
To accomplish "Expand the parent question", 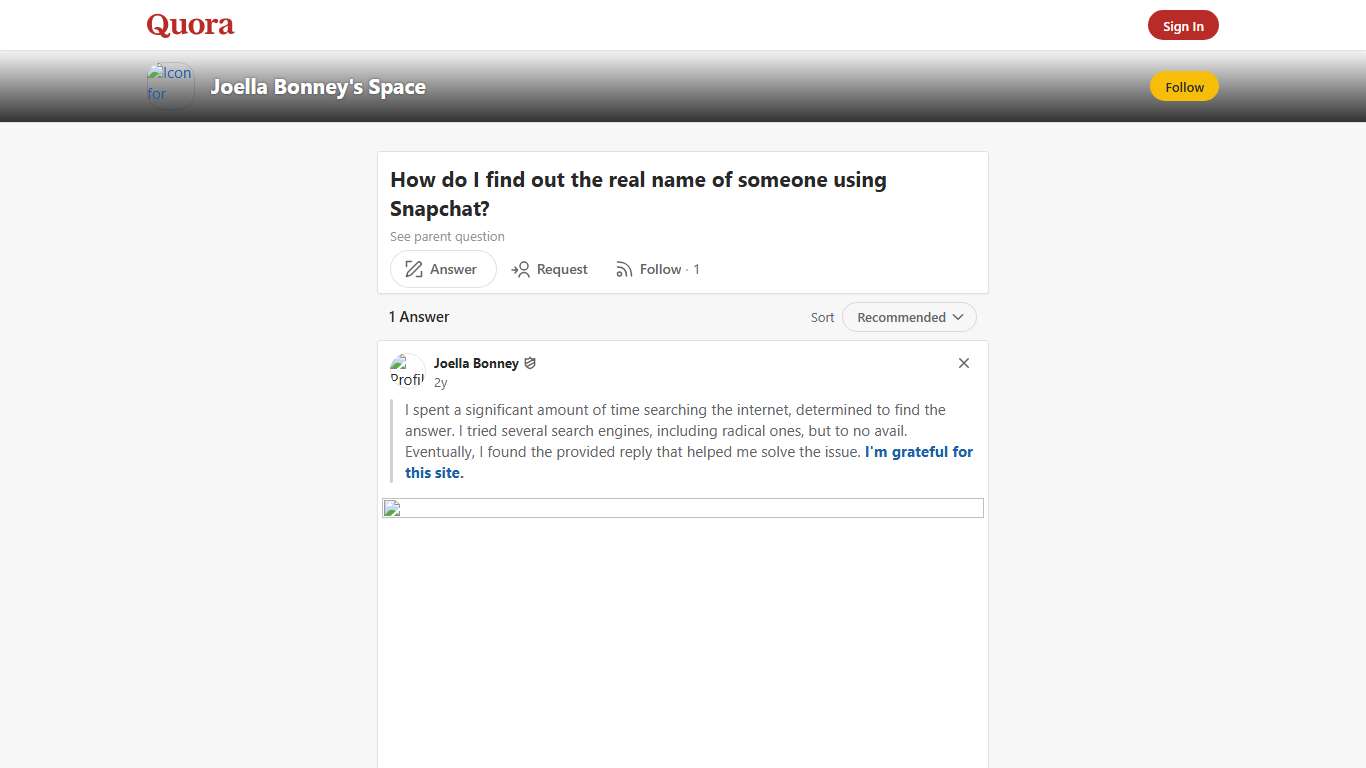I will pos(447,236).
